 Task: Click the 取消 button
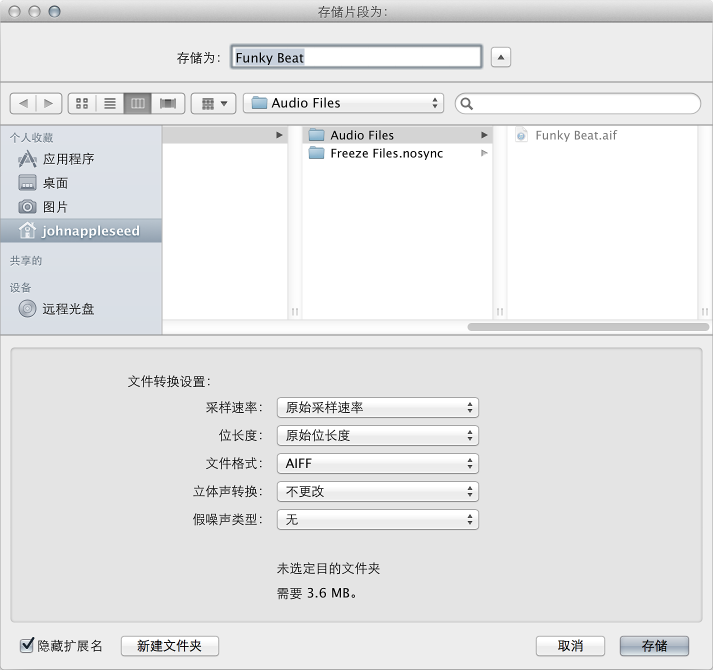570,646
